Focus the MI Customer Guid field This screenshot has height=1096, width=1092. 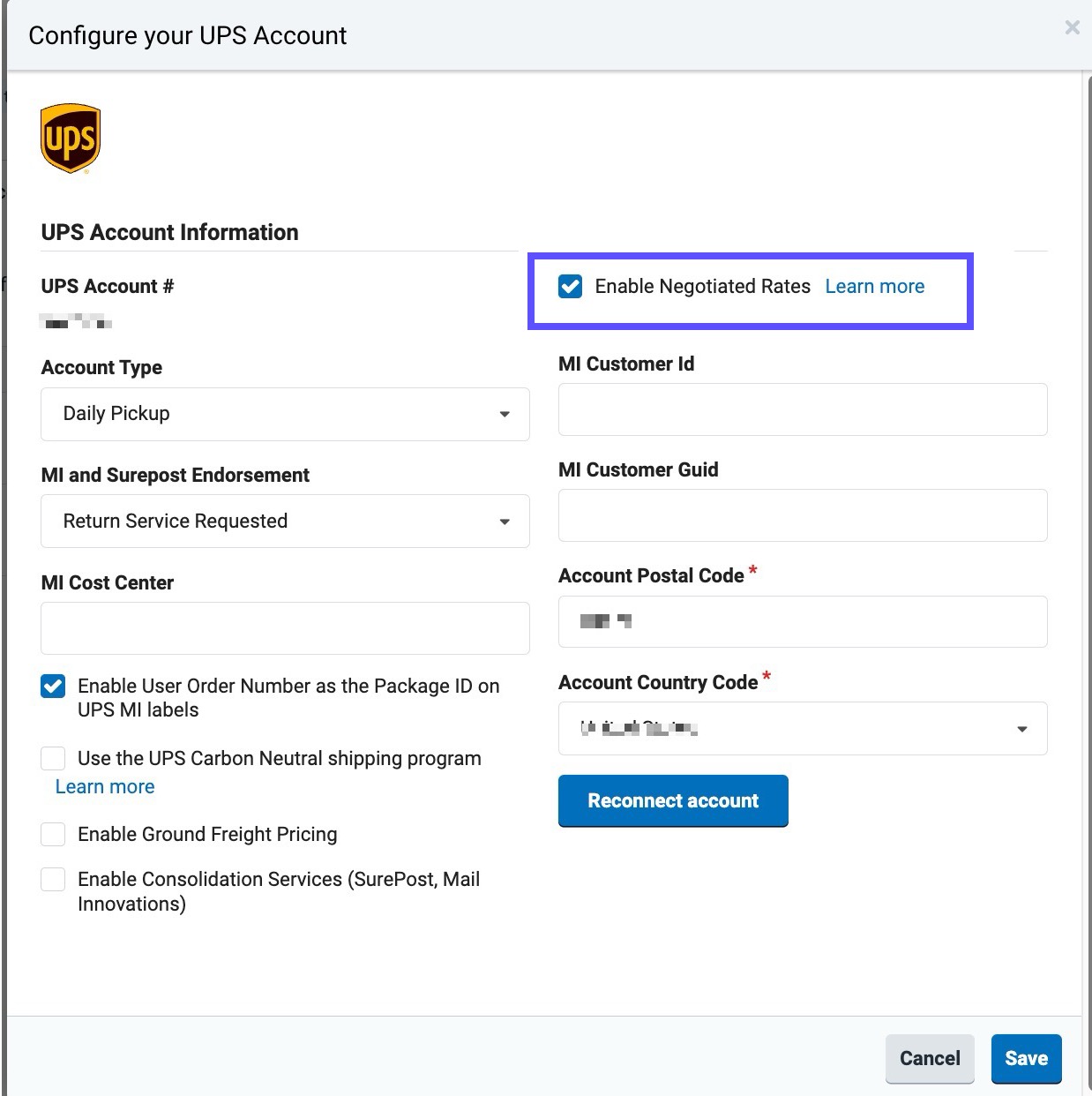(x=803, y=515)
